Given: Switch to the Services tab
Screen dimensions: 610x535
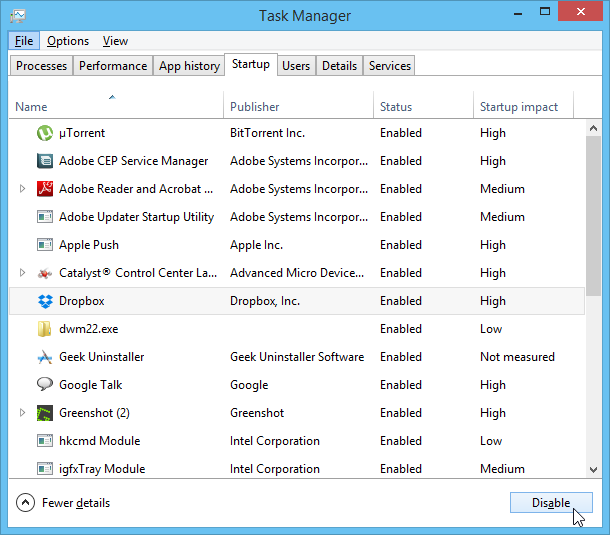Looking at the screenshot, I should tap(390, 66).
